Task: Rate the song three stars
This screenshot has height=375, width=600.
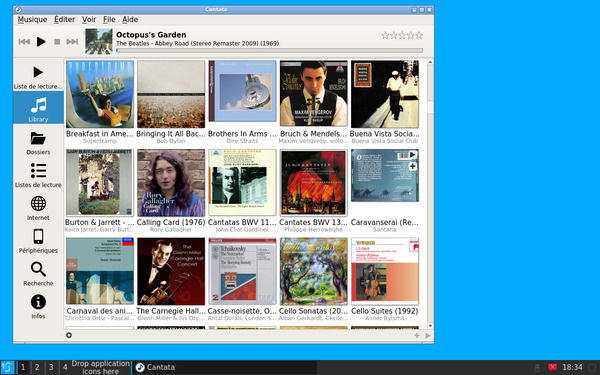Action: [x=402, y=36]
